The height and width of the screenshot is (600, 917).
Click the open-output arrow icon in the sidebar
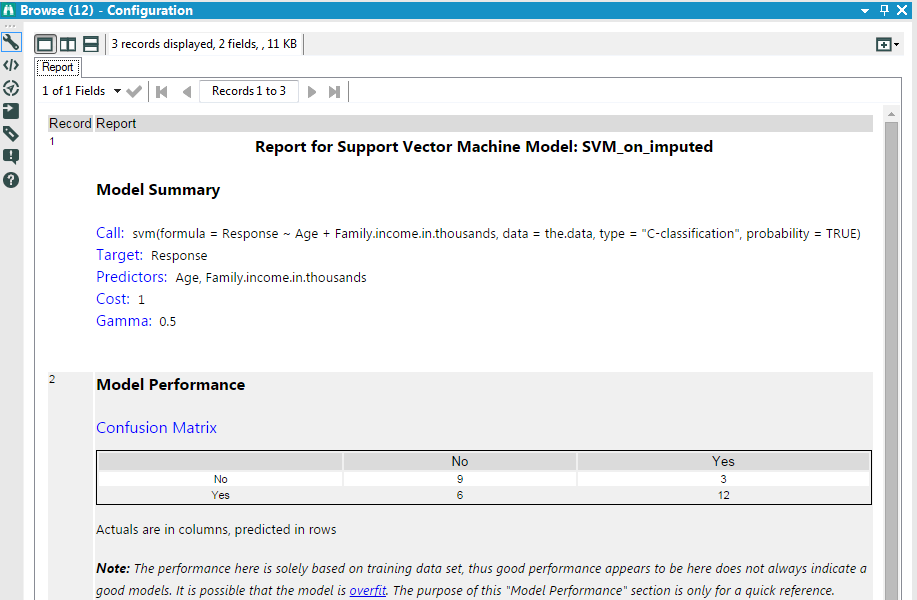11,111
